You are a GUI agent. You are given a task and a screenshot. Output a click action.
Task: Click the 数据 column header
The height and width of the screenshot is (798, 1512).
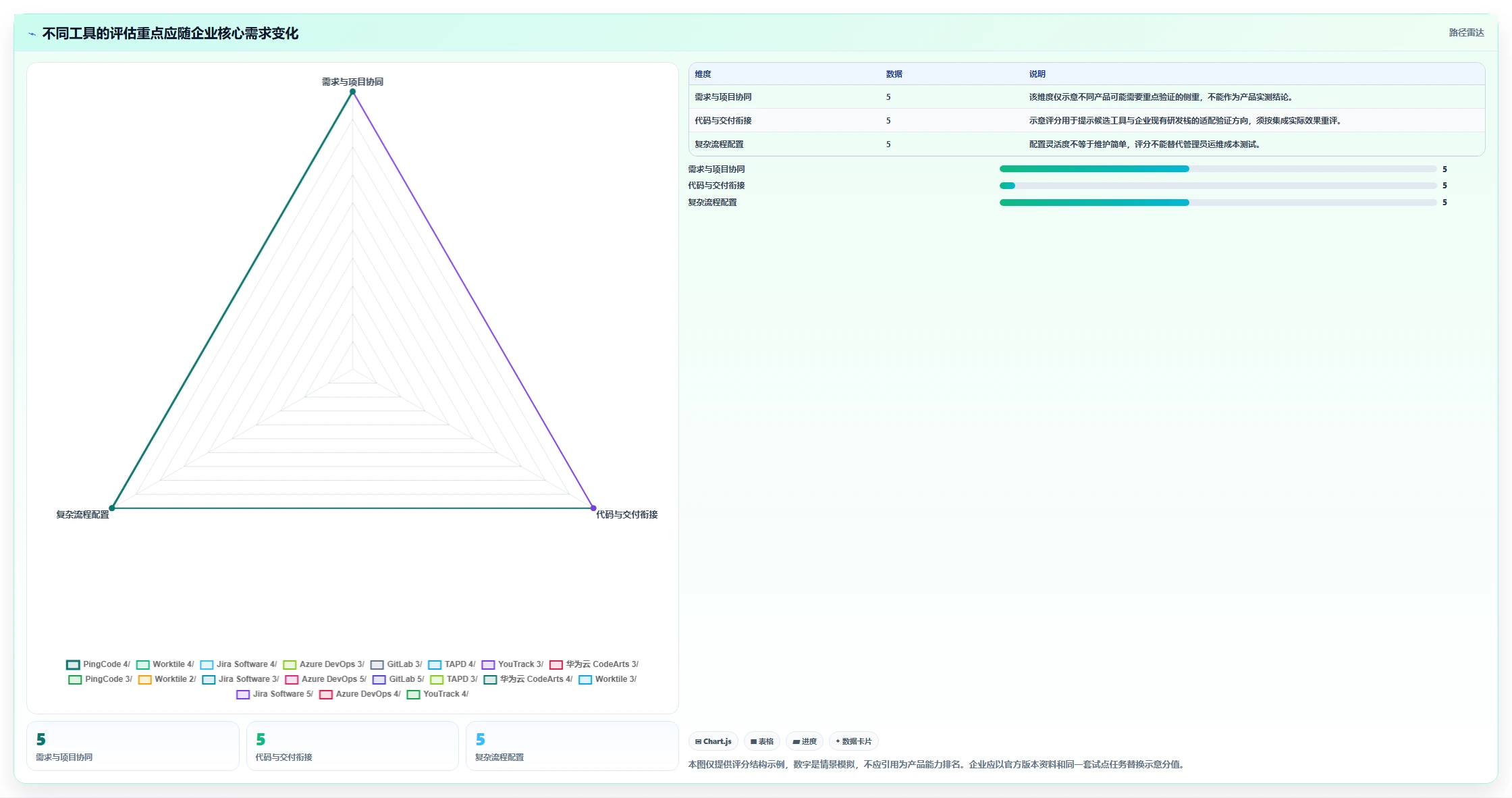point(894,74)
